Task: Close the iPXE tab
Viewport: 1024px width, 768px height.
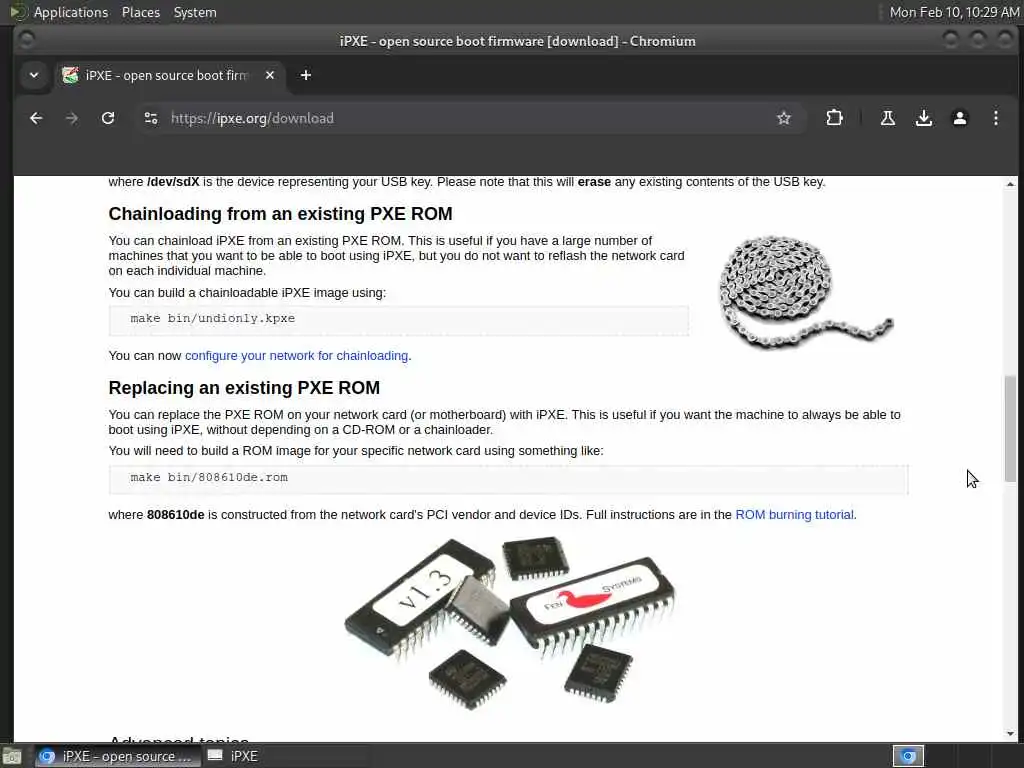Action: (270, 75)
